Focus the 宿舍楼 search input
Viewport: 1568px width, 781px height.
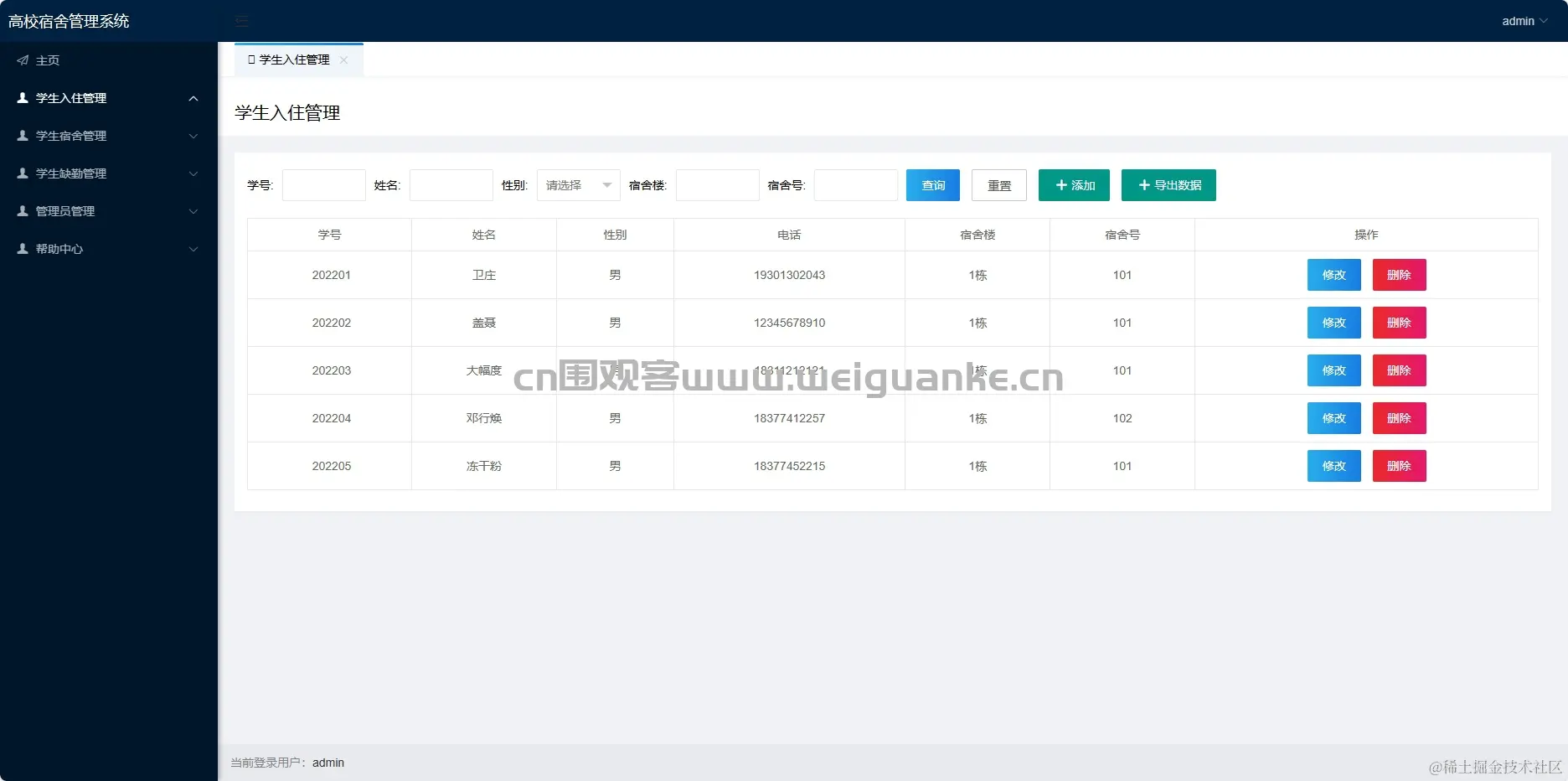click(x=718, y=185)
